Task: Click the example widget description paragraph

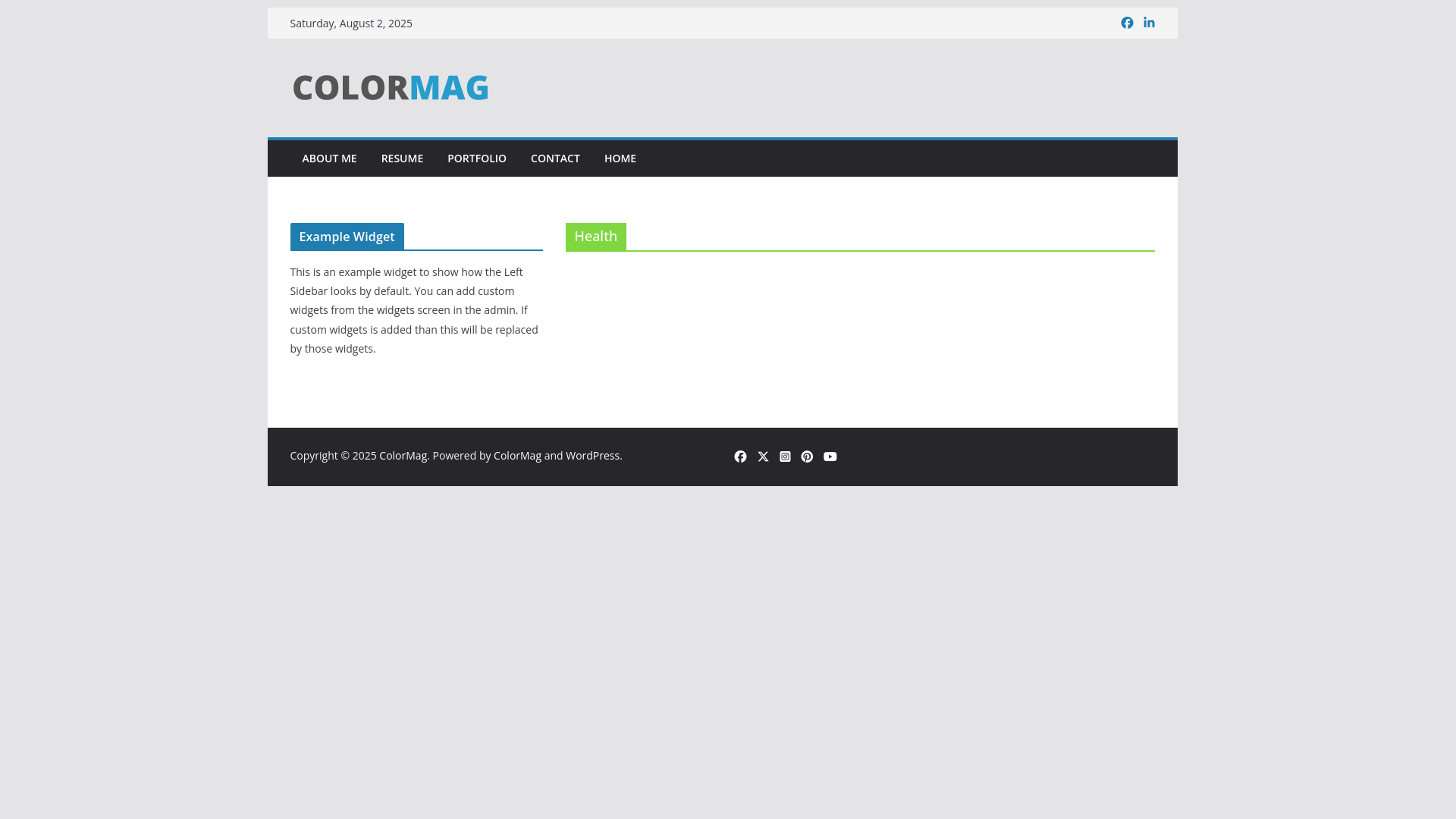Action: pyautogui.click(x=415, y=310)
